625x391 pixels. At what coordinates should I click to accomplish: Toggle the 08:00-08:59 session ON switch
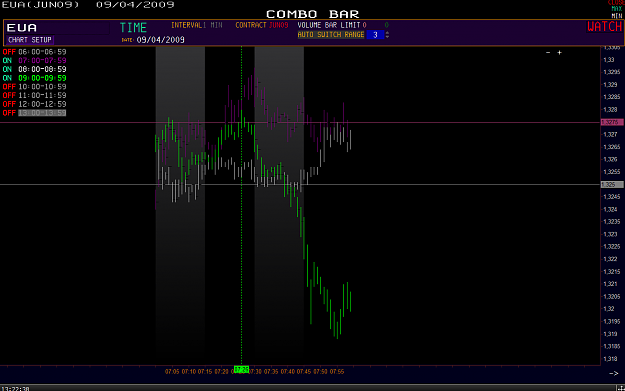click(7, 69)
